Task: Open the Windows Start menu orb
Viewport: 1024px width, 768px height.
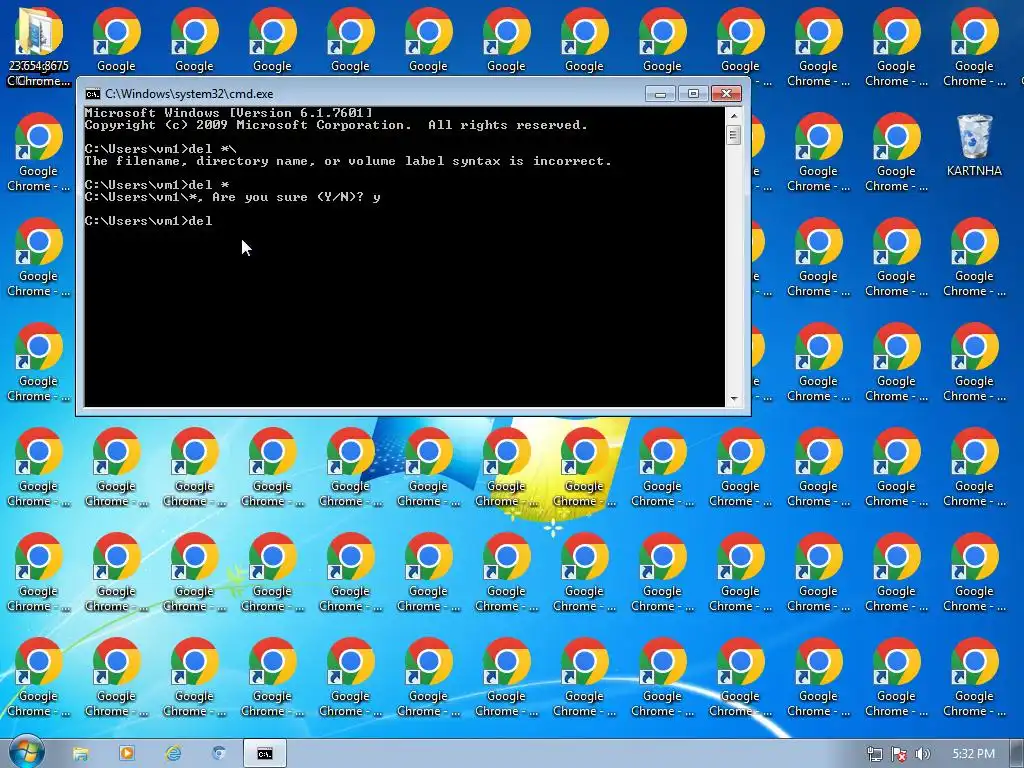Action: (26, 752)
